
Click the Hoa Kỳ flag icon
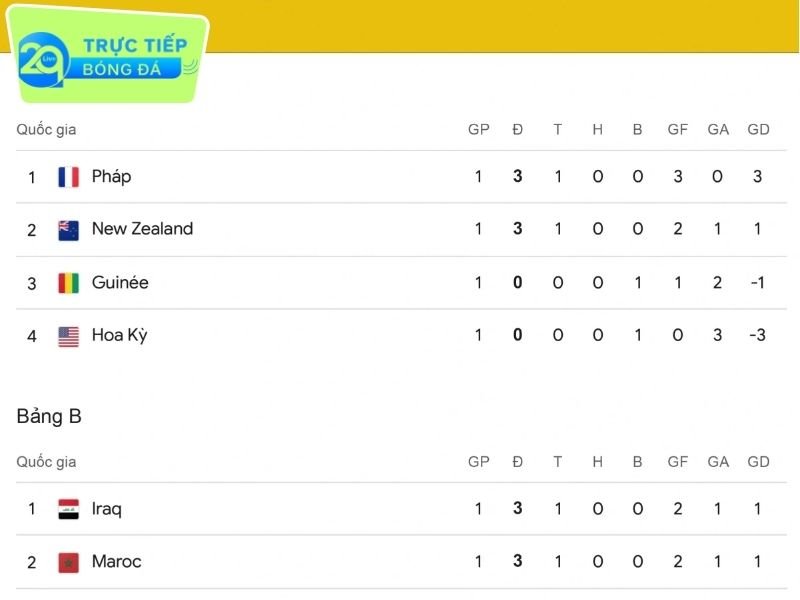(x=68, y=336)
